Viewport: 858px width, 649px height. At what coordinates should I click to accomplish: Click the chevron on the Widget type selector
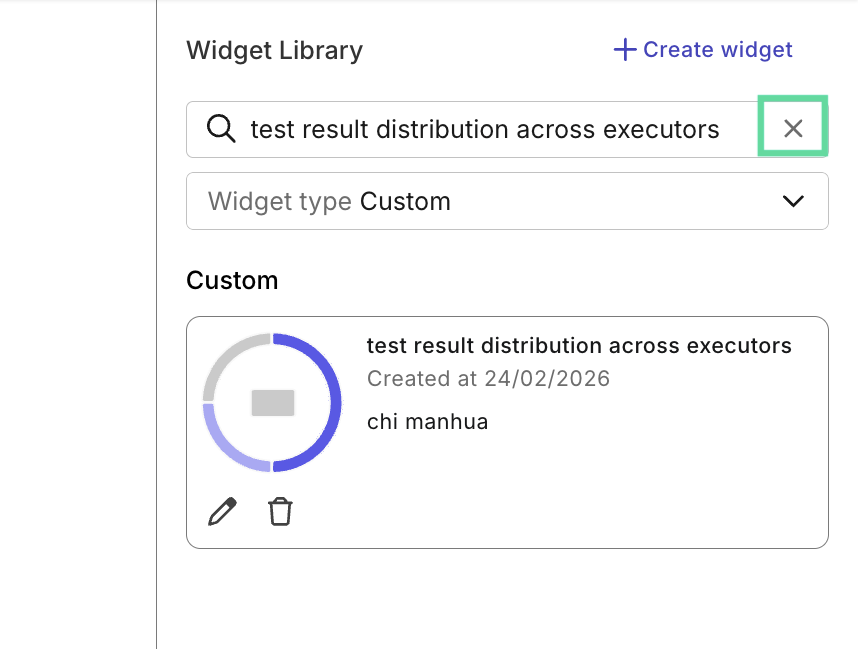[x=793, y=201]
